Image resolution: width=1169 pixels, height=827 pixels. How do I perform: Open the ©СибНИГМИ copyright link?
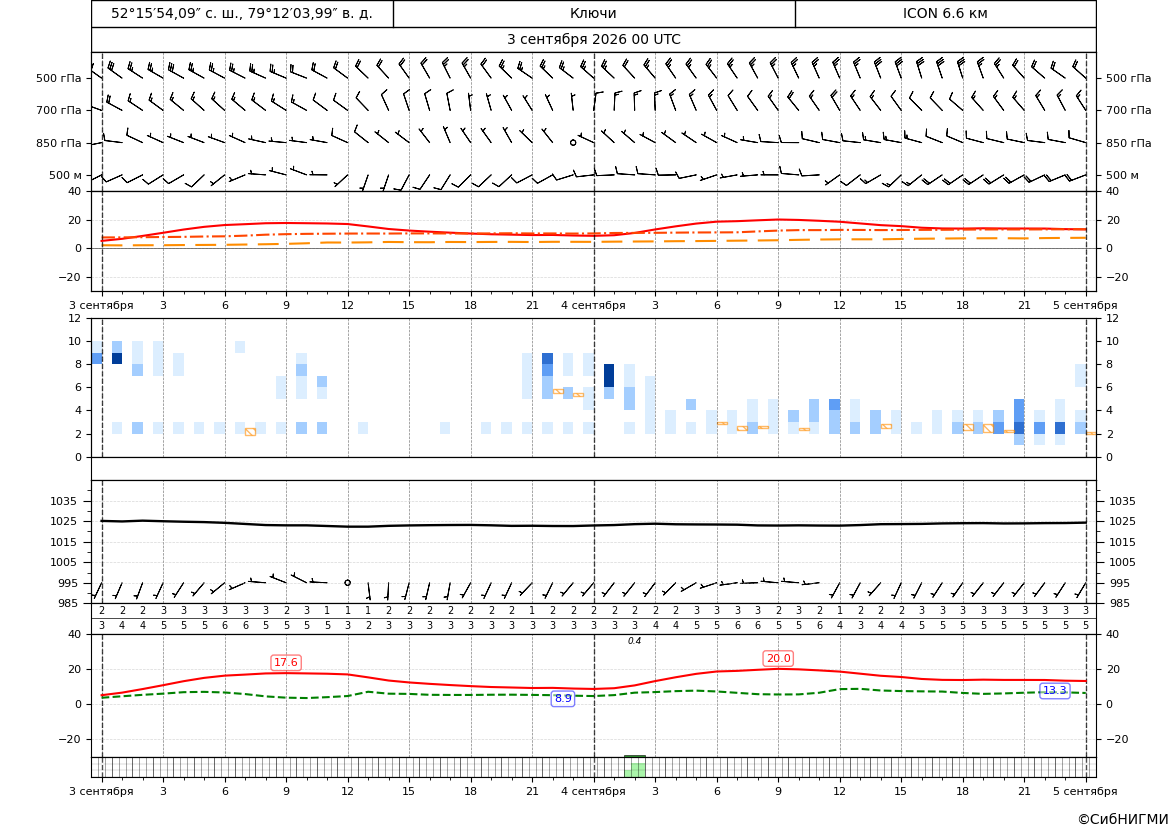pos(1123,819)
